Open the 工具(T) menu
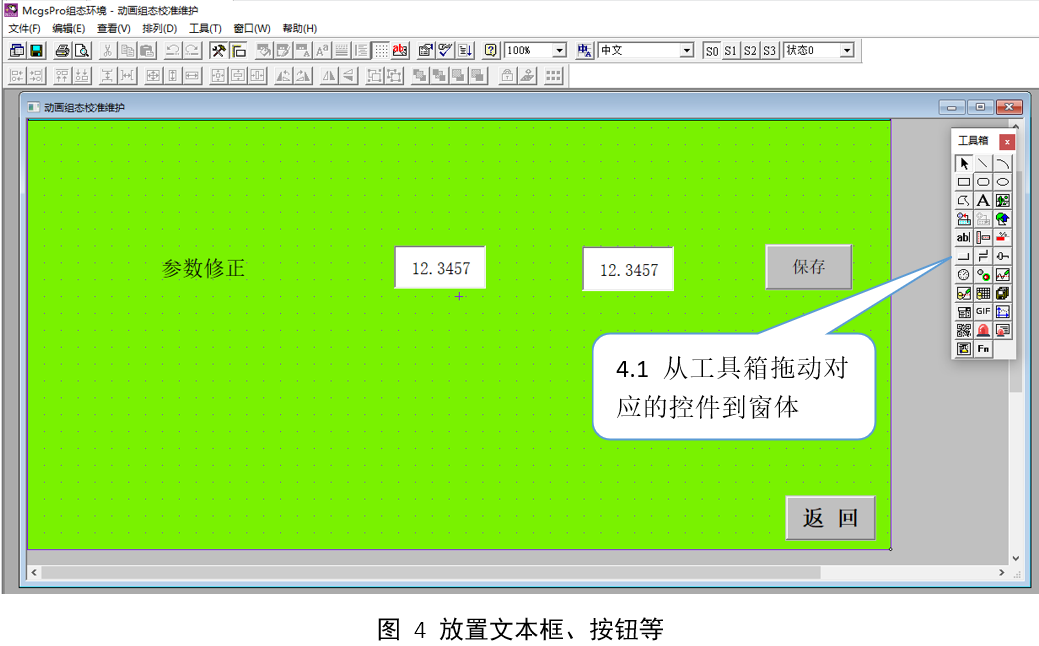 pyautogui.click(x=205, y=28)
